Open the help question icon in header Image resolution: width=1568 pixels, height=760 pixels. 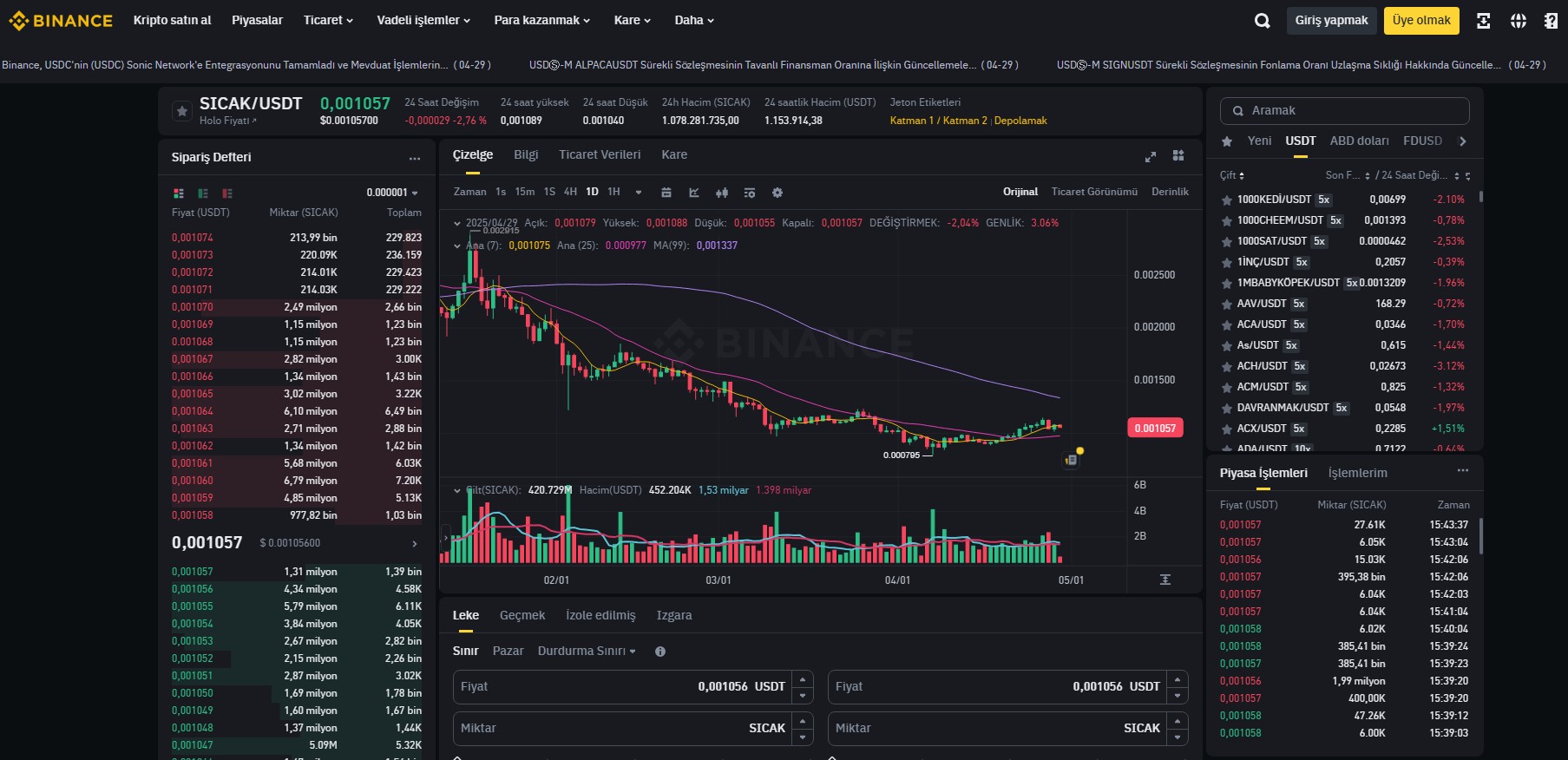[x=1551, y=21]
